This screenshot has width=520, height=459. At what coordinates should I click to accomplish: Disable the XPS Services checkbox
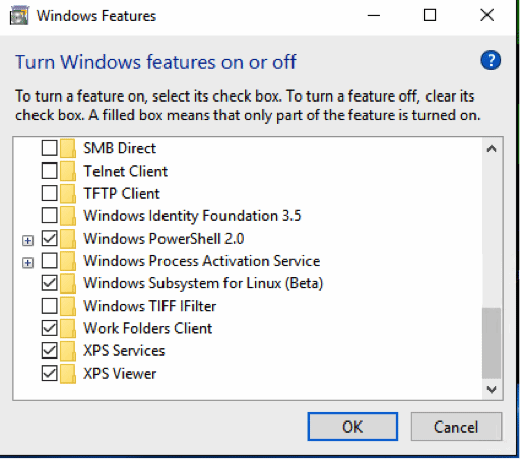[49, 351]
